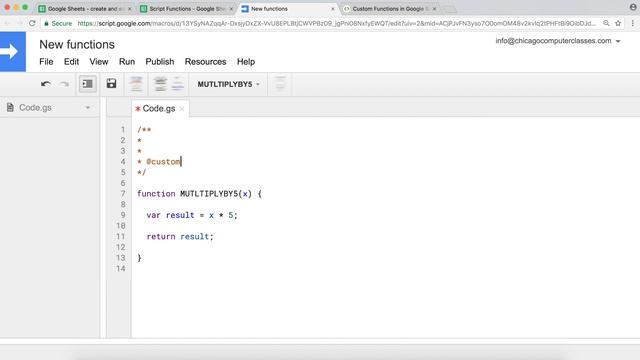
Task: Open the Edit menu
Action: pyautogui.click(x=71, y=62)
